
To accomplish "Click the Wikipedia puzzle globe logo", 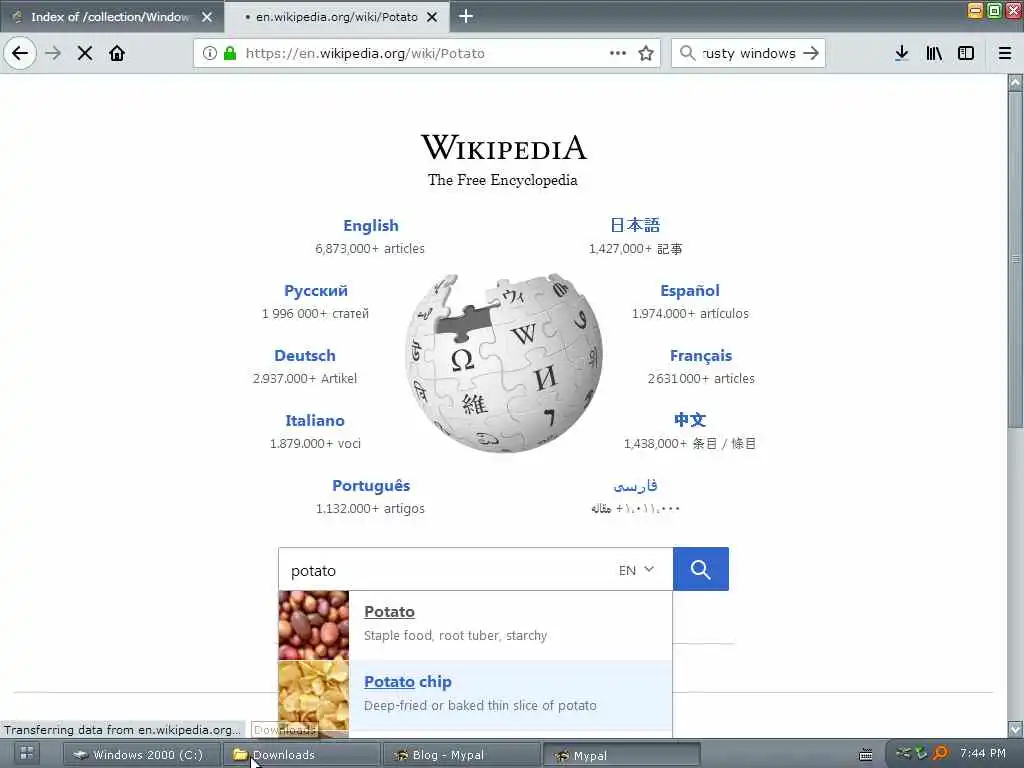I will pos(504,363).
